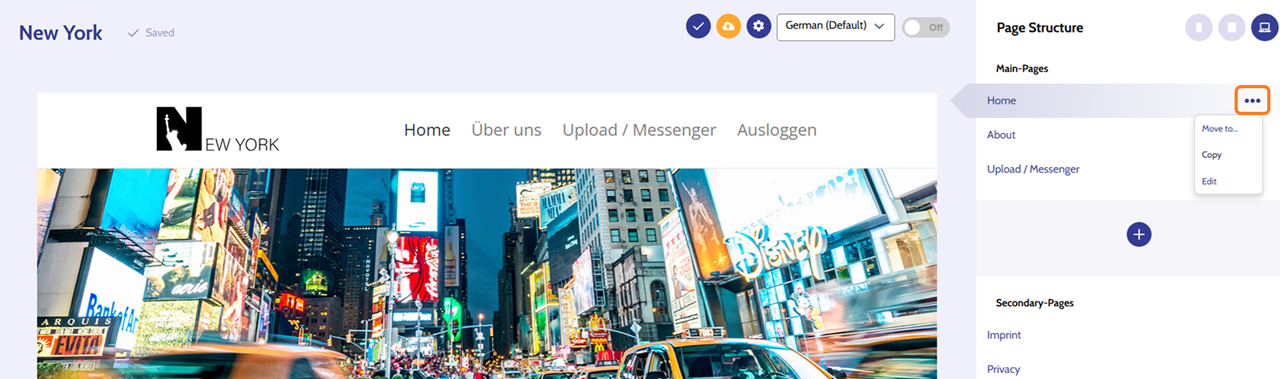Click Upload / Messenger in site navigation
This screenshot has width=1280, height=379.
tap(639, 130)
